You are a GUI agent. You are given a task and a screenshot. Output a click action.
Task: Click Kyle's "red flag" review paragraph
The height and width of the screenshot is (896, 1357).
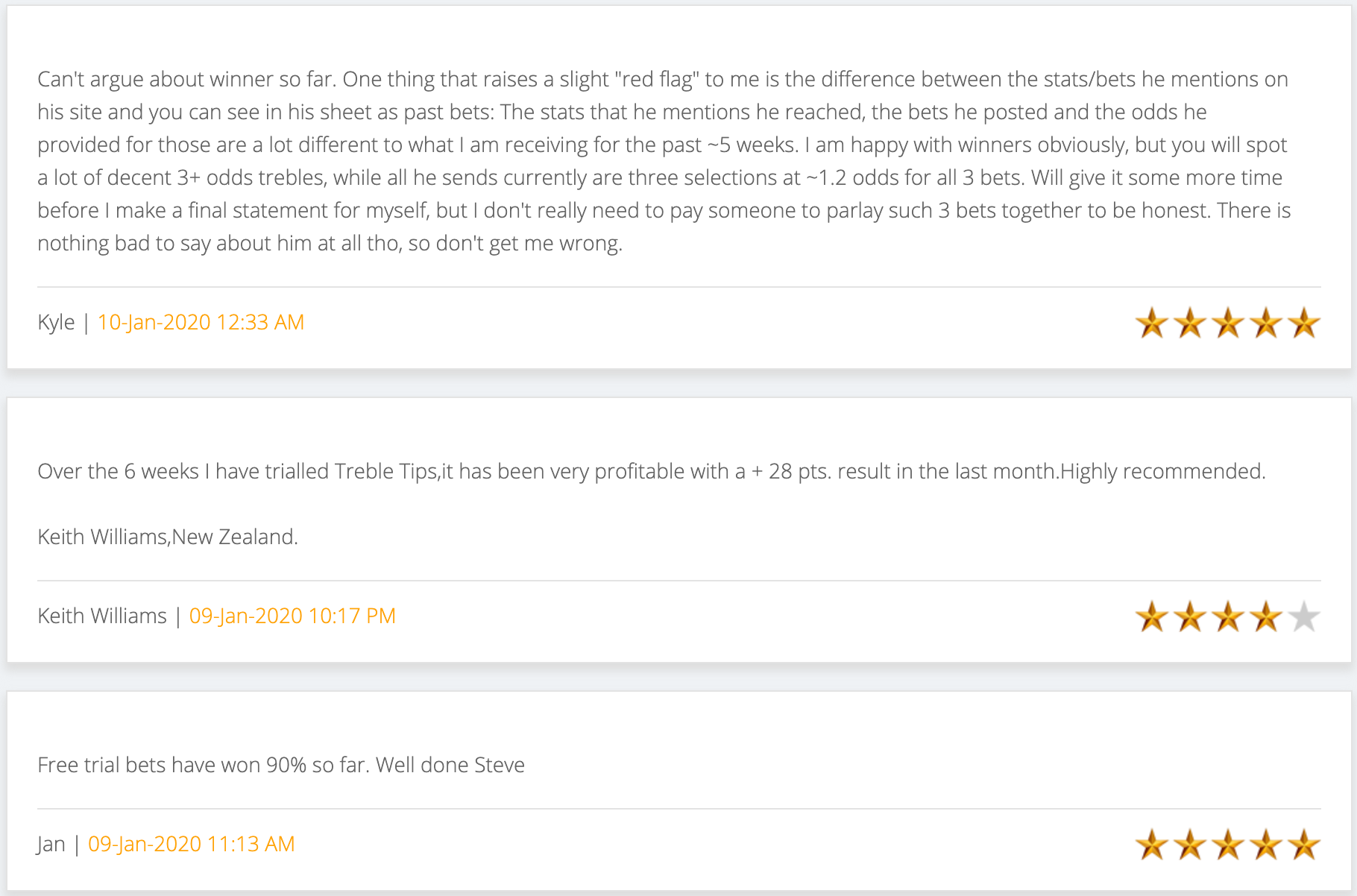663,161
